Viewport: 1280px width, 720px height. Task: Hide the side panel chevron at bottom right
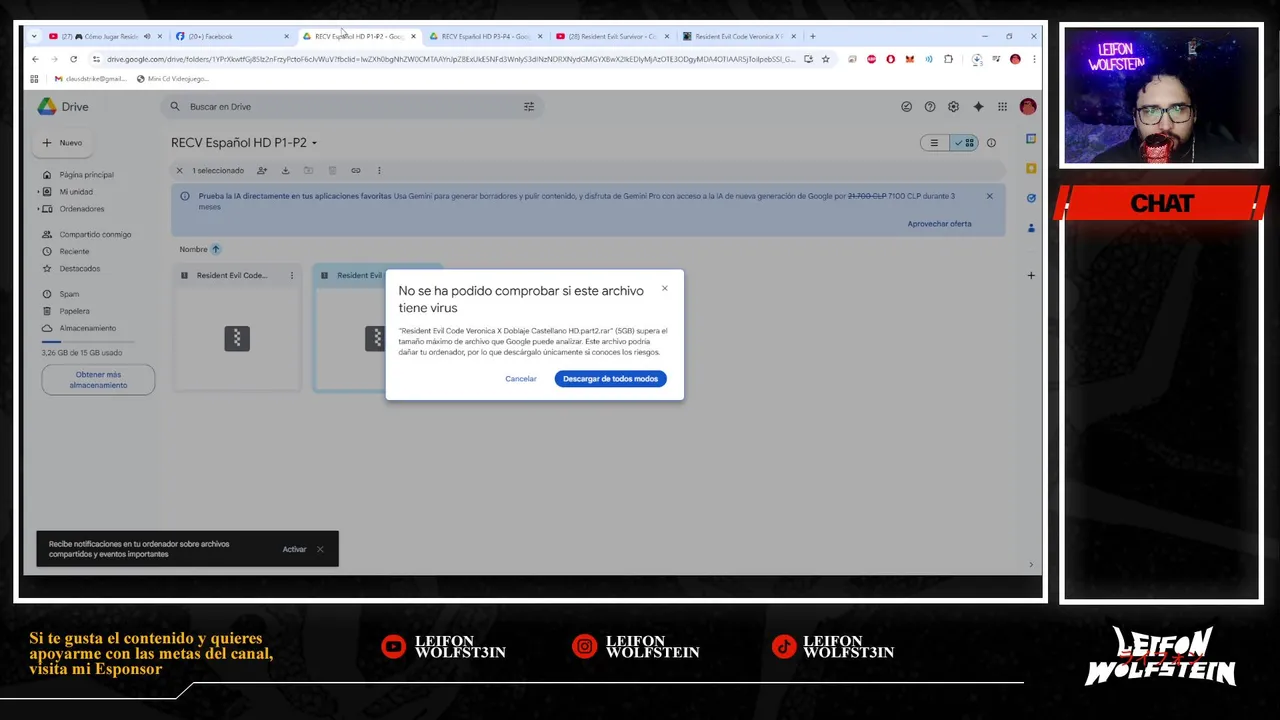1031,565
